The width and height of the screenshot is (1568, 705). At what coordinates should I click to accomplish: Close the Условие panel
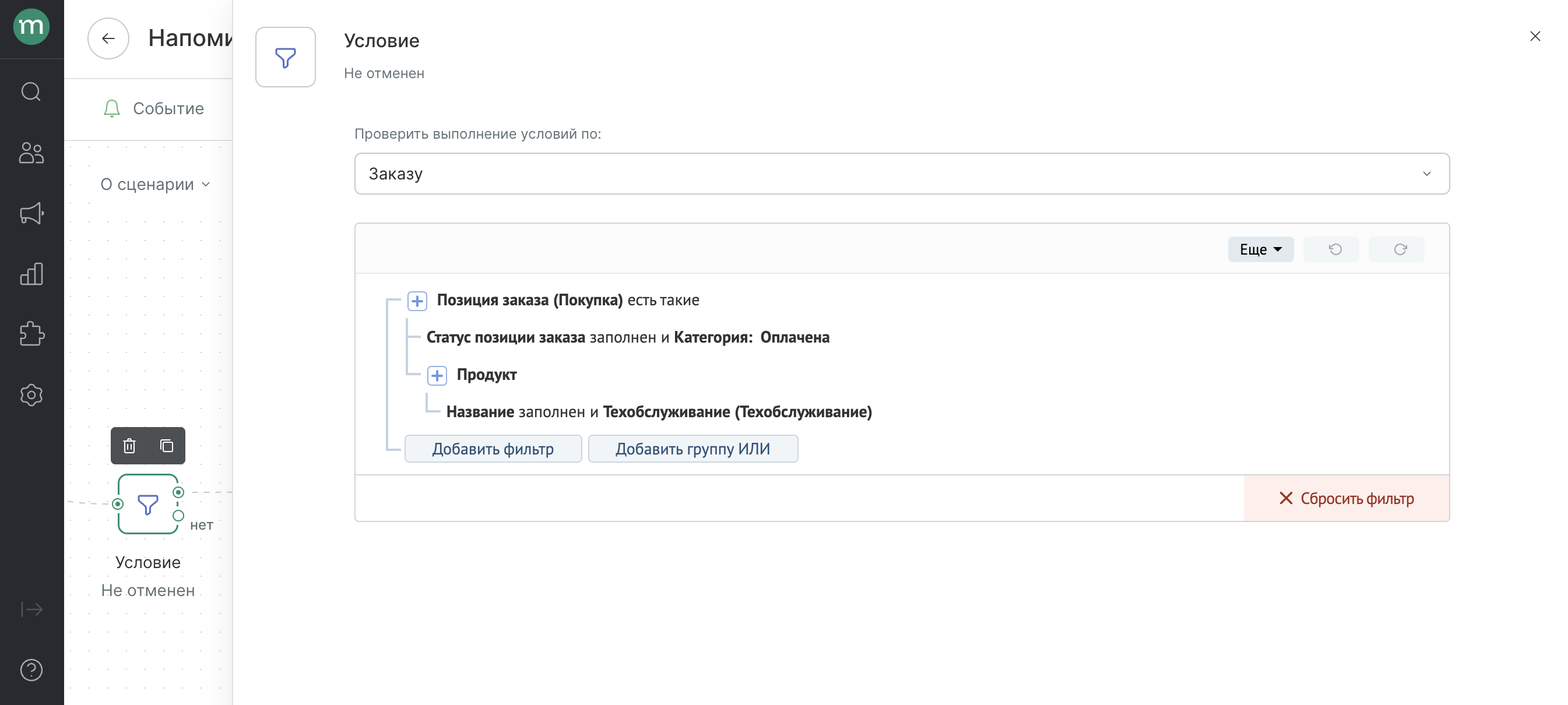click(1535, 37)
